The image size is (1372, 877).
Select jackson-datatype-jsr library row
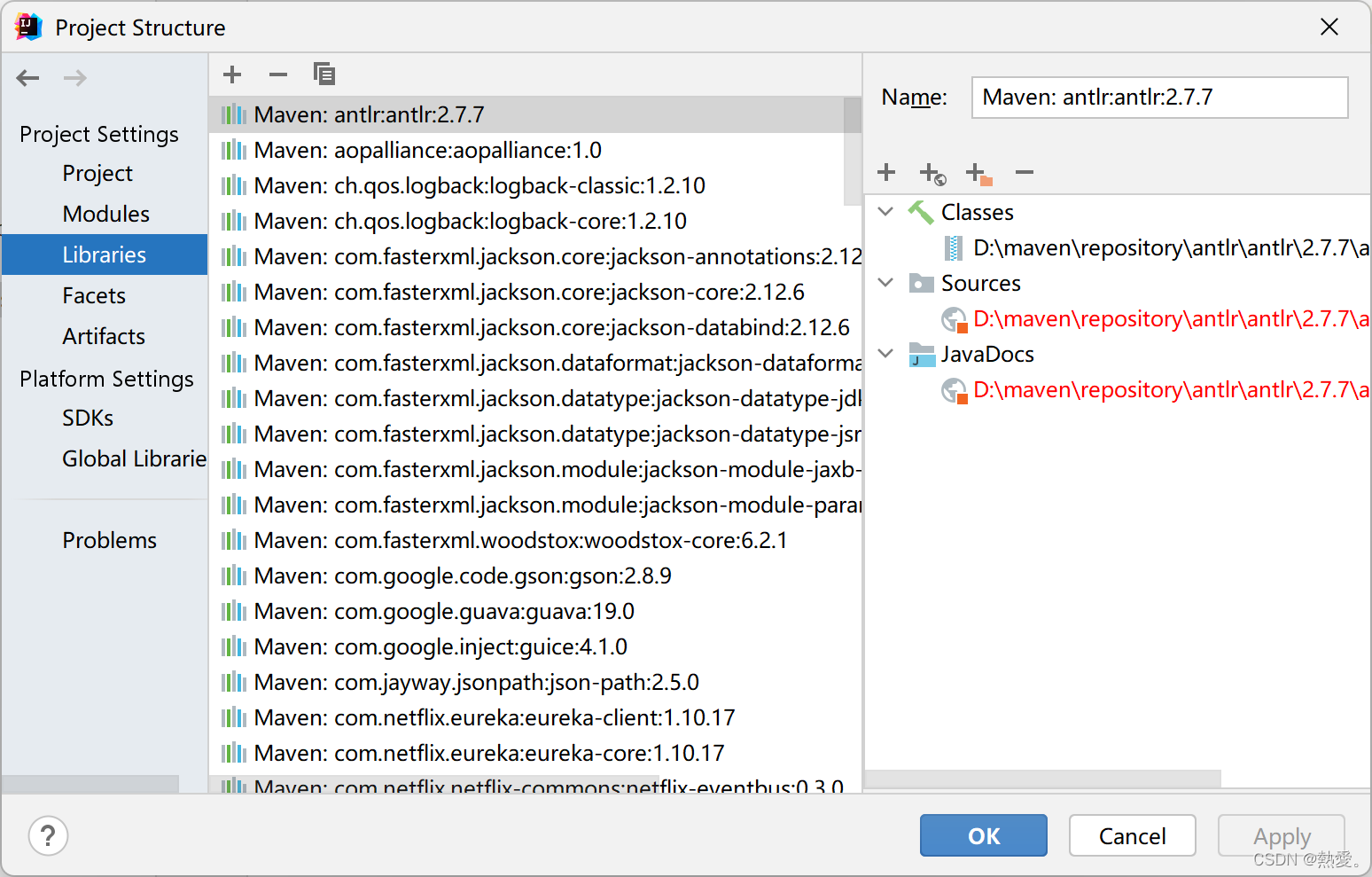coord(535,434)
